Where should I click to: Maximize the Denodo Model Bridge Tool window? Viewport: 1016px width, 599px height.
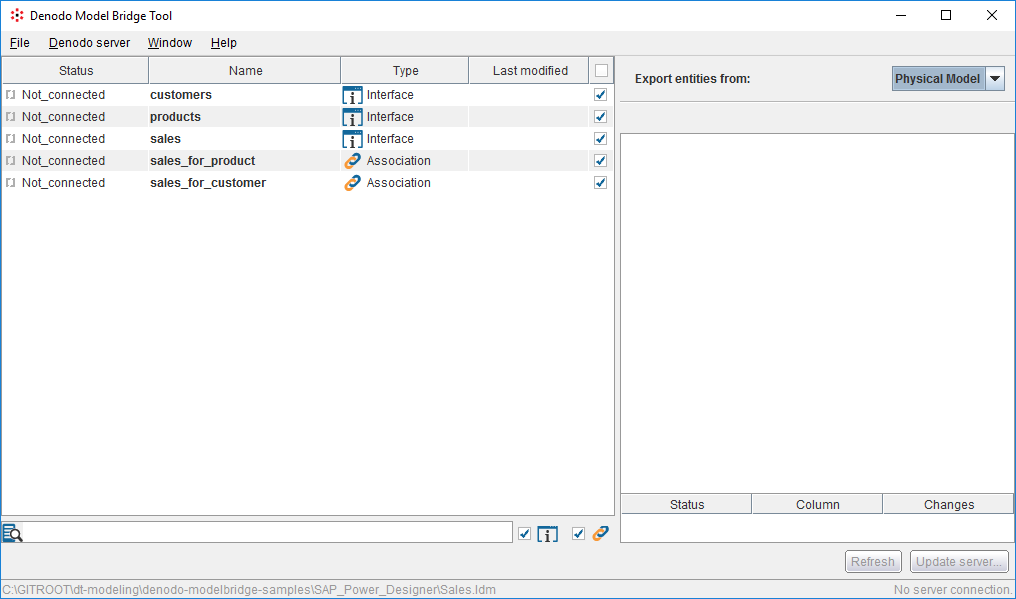pos(946,16)
